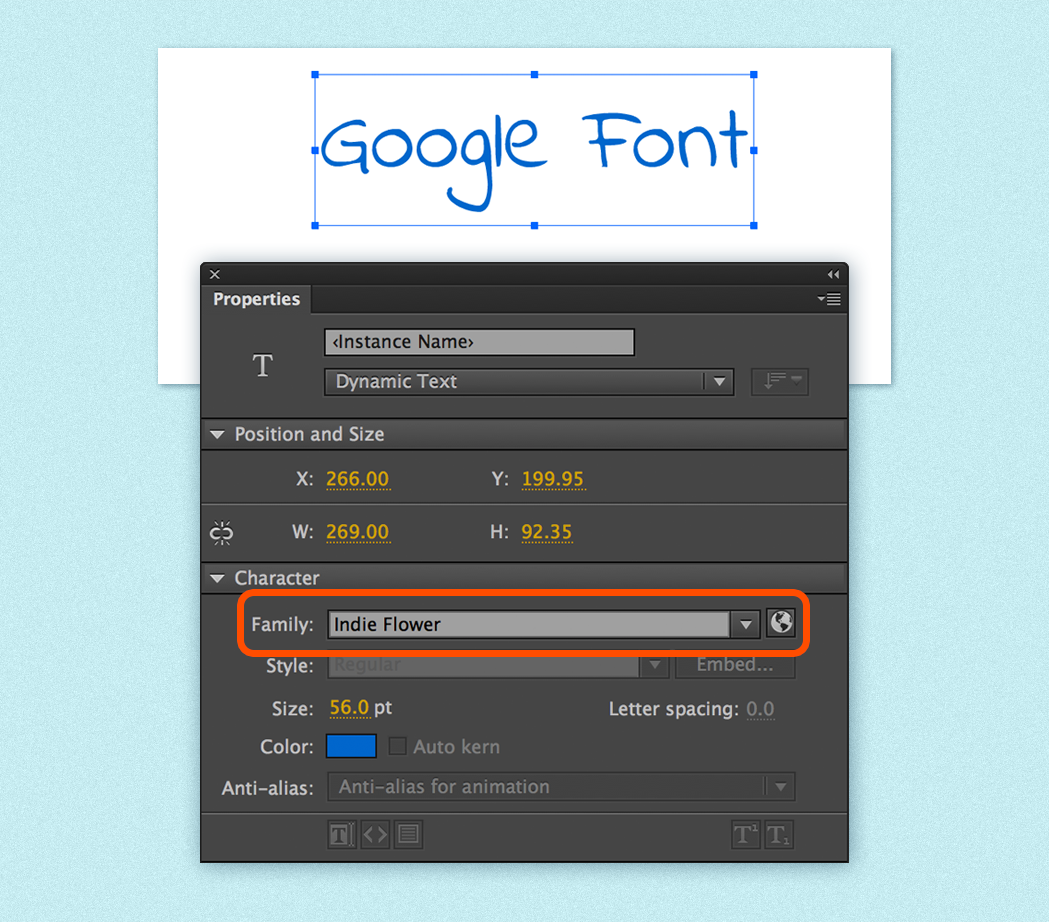This screenshot has height=922, width=1049.
Task: Apply Subscript formatting with the T₁ icon
Action: (x=779, y=834)
